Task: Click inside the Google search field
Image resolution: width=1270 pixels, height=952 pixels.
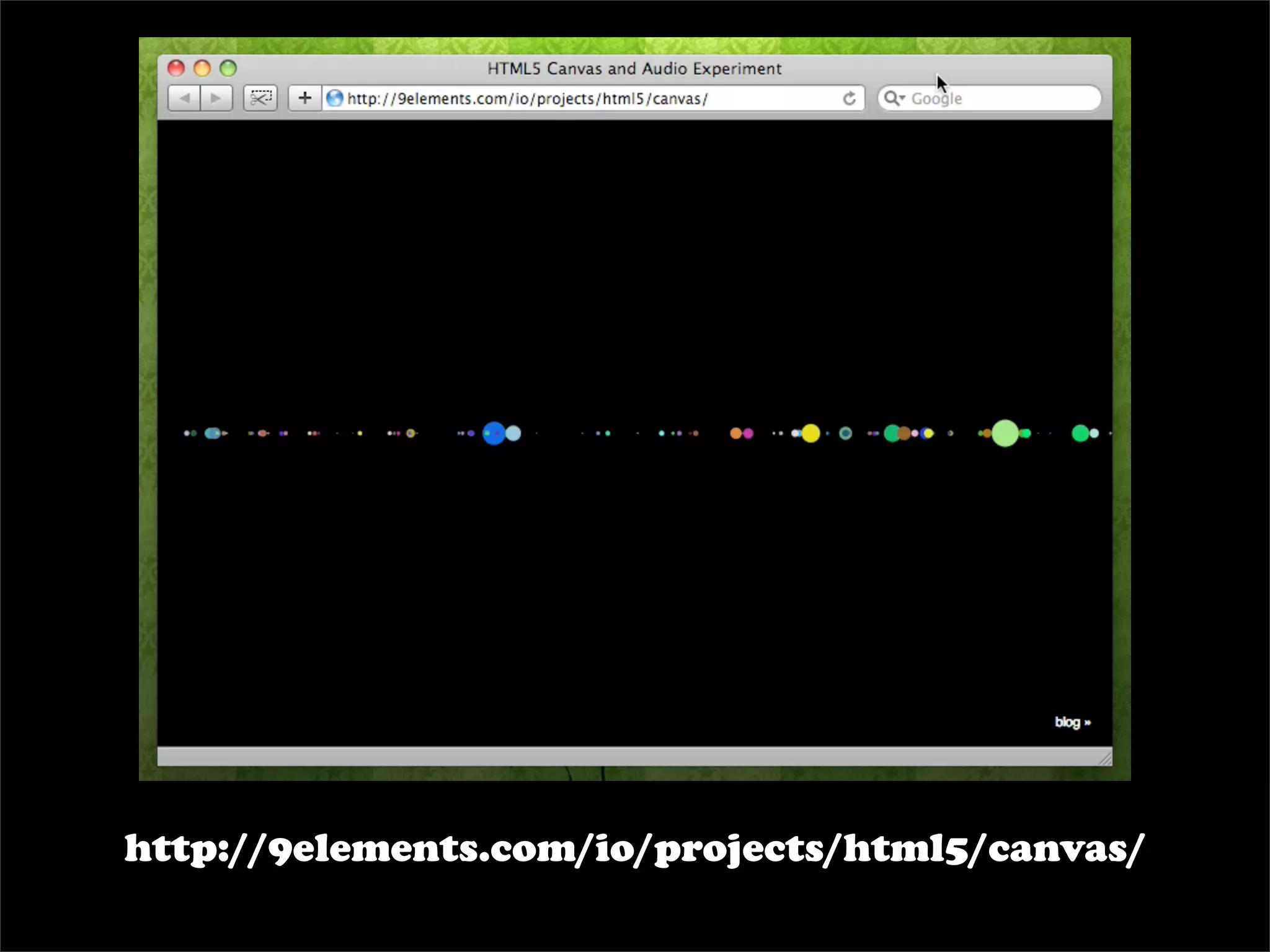Action: [1005, 98]
